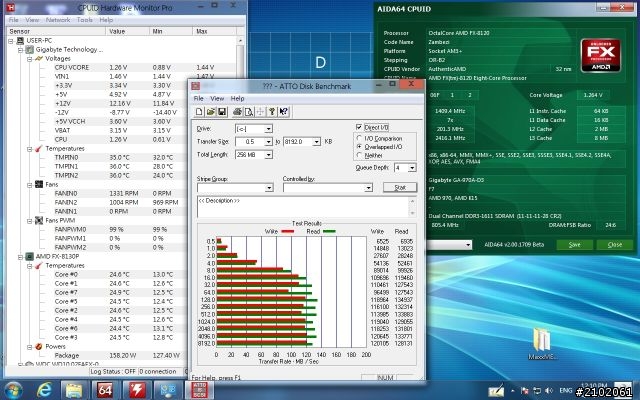The image size is (640, 400).
Task: Click the context help arrow icon in ATTO toolbar
Action: 284,111
